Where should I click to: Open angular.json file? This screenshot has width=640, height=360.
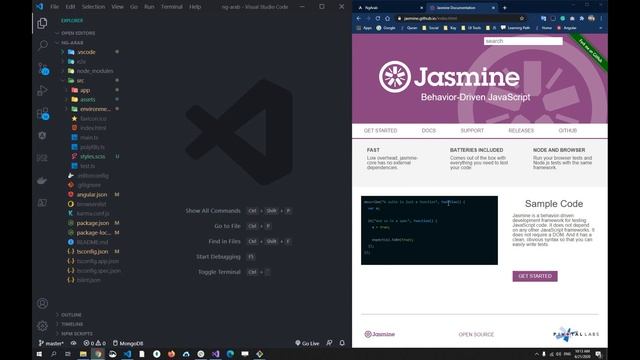pos(92,195)
